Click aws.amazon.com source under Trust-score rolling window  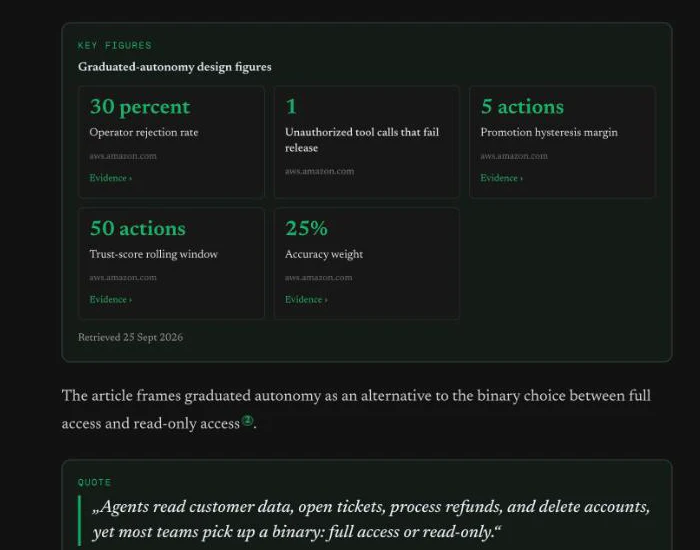point(123,278)
